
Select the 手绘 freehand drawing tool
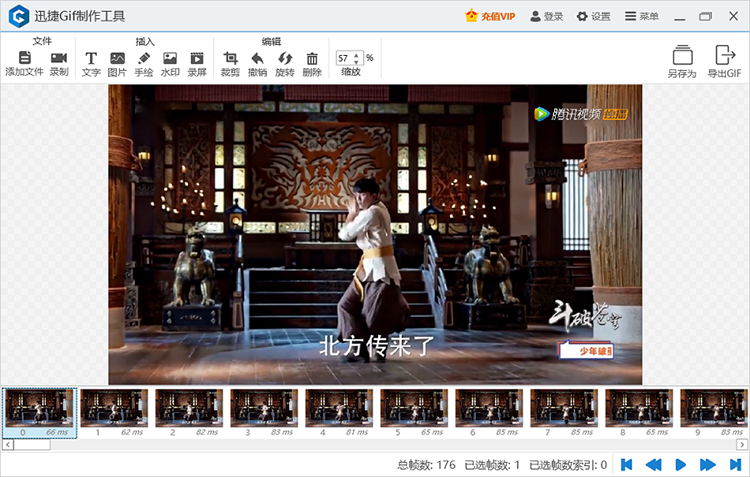pos(143,59)
